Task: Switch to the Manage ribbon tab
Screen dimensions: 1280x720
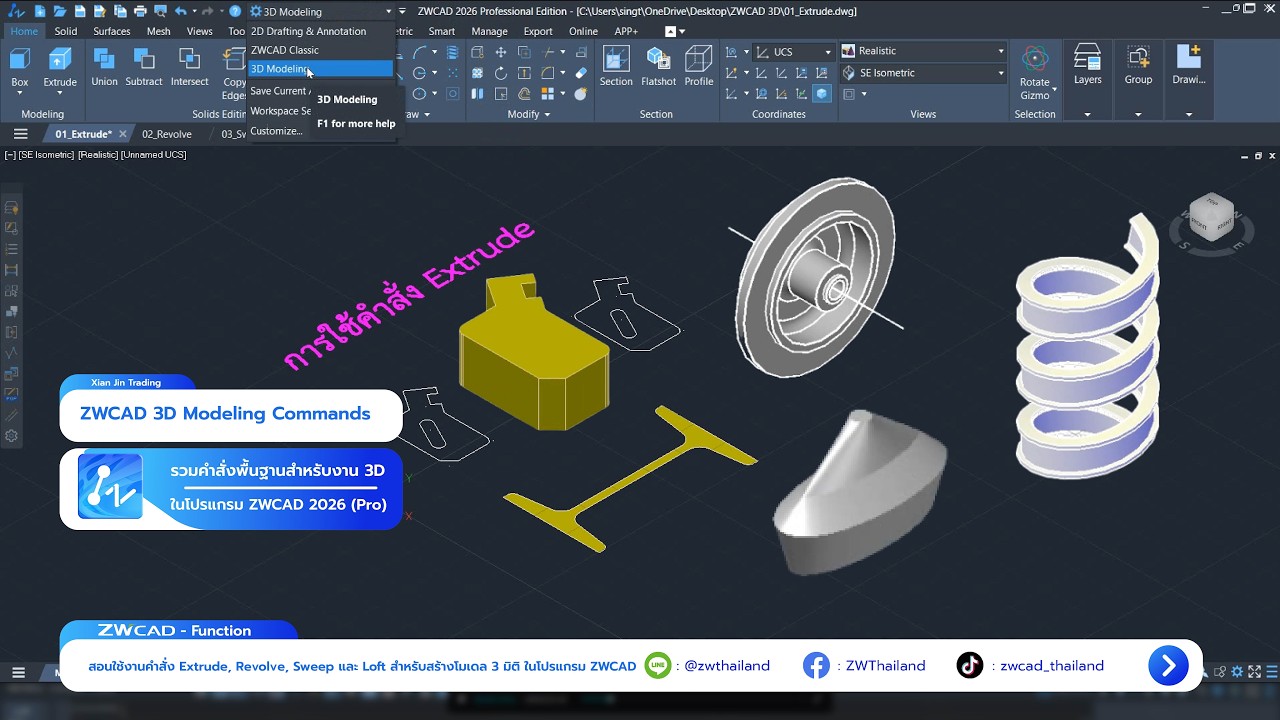Action: [x=489, y=31]
